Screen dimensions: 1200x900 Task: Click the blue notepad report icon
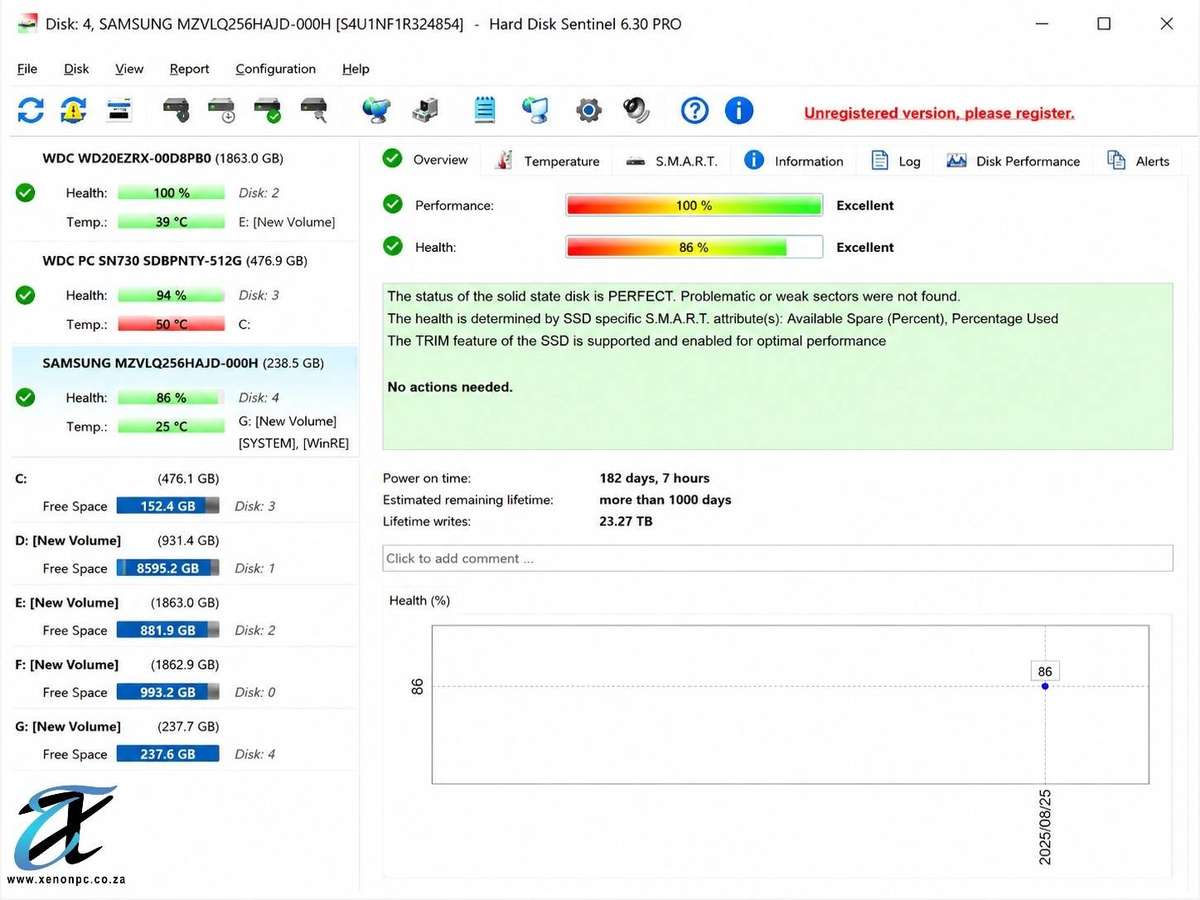(485, 110)
